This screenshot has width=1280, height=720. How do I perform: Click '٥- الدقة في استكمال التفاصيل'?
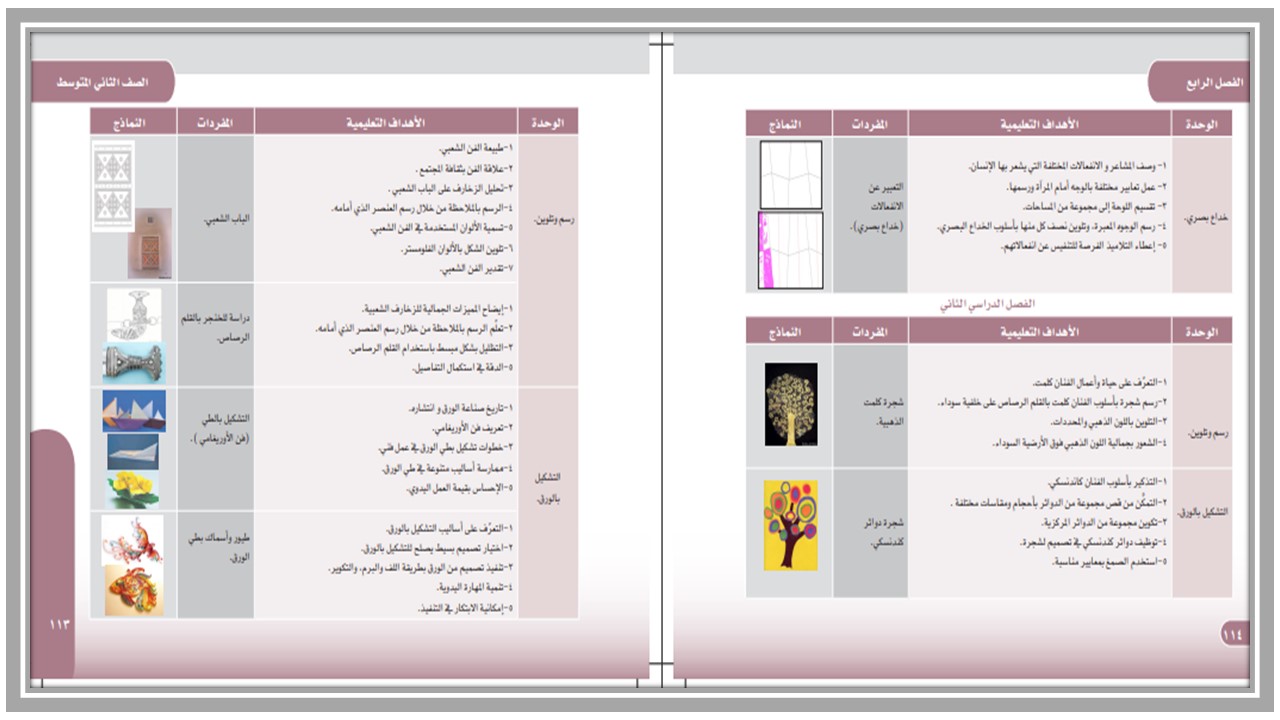463,368
